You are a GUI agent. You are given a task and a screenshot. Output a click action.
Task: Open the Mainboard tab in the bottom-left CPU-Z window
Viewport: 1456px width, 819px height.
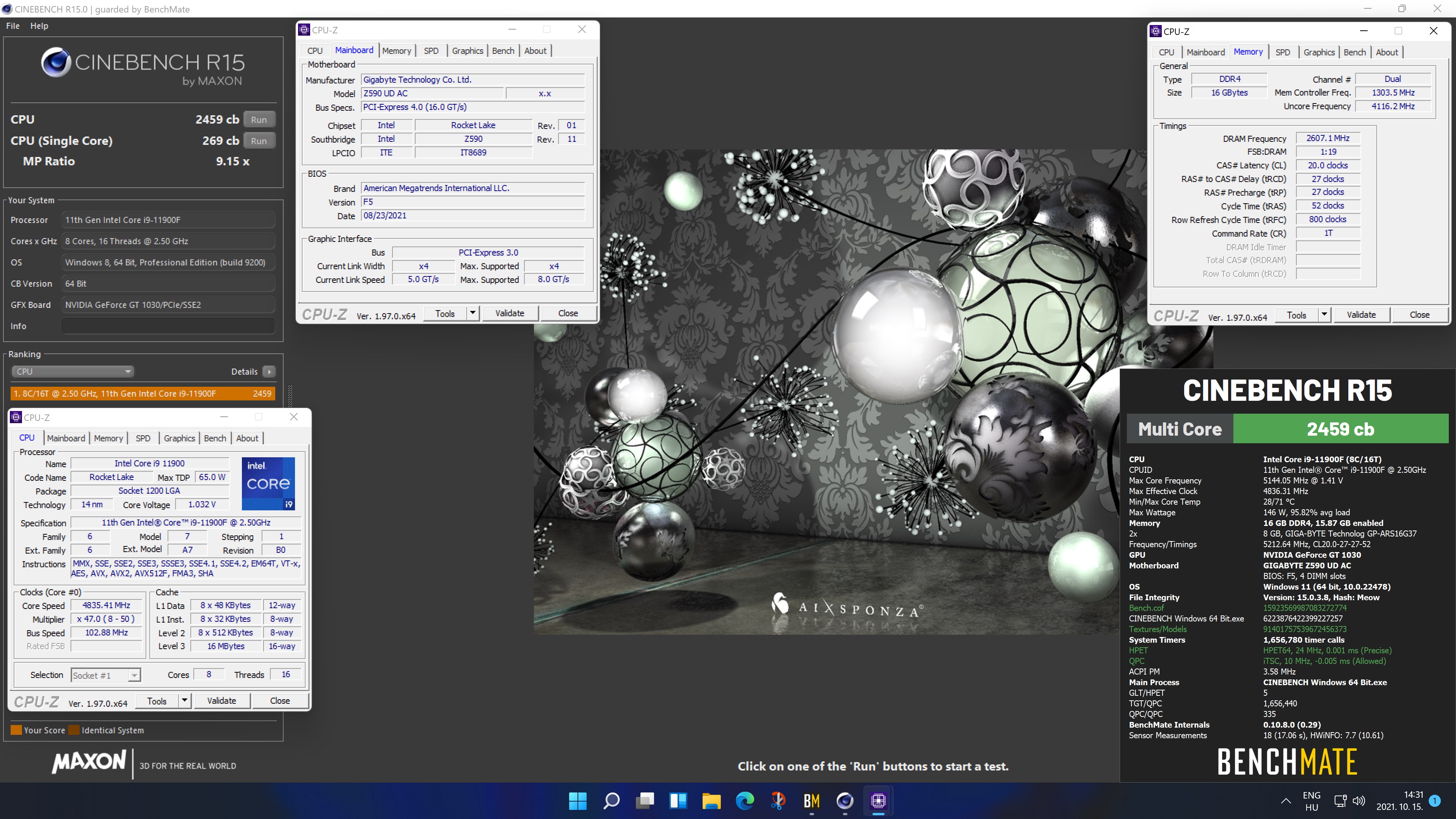coord(66,438)
